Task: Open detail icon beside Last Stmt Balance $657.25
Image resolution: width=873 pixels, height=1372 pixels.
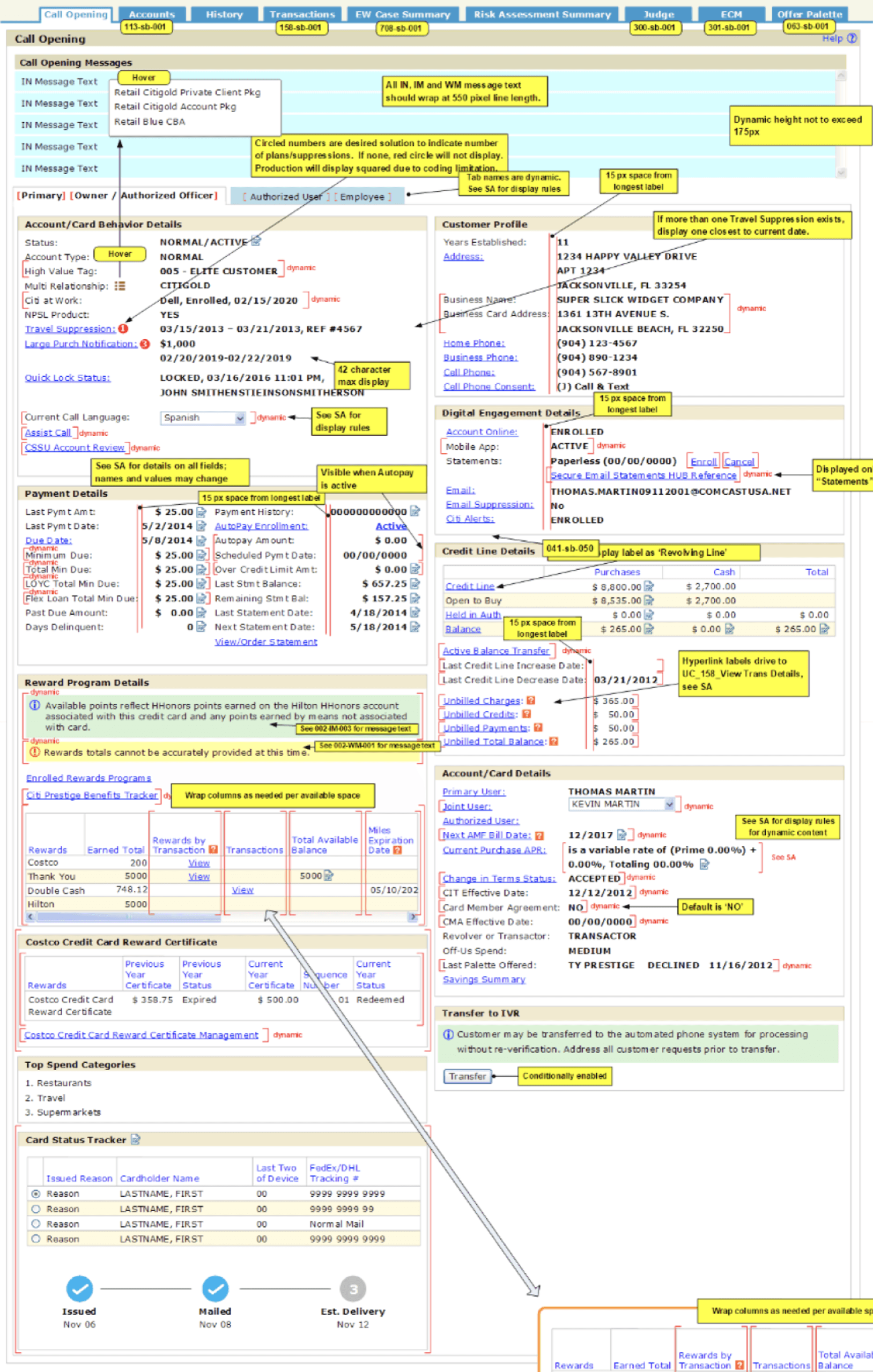Action: (x=415, y=584)
